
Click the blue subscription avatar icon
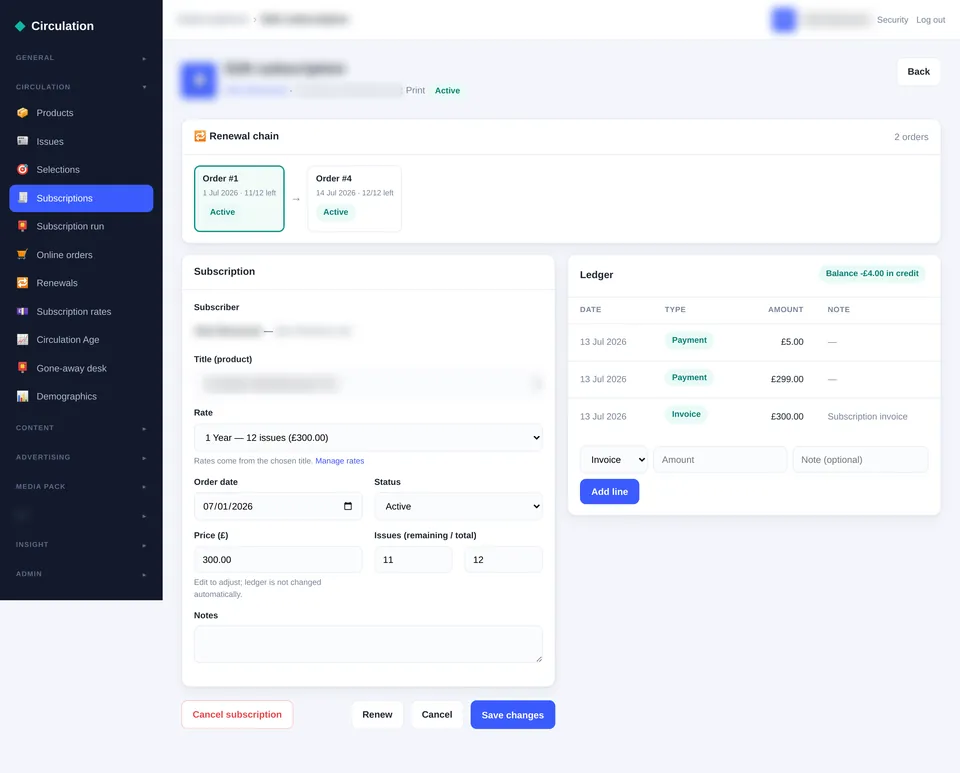click(x=199, y=80)
